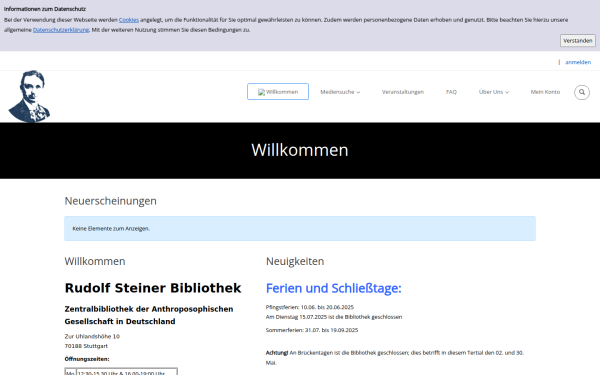Click the Rudolf Steiner portrait logo
Screen dimensions: 600x375
coord(29,96)
